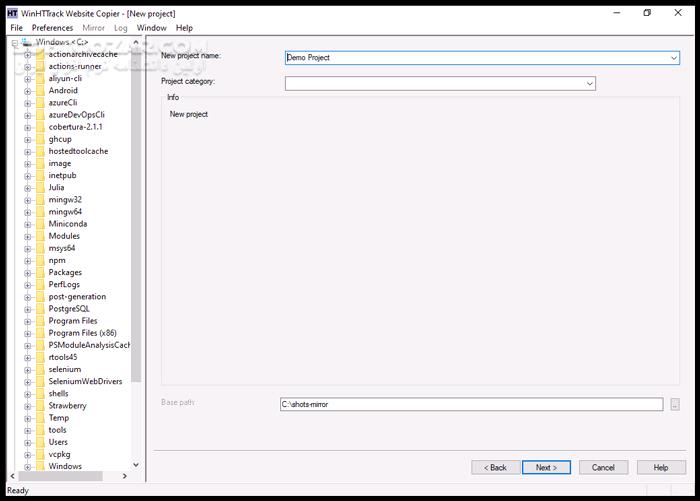
Task: Click the browse button next to Base path
Action: click(675, 405)
